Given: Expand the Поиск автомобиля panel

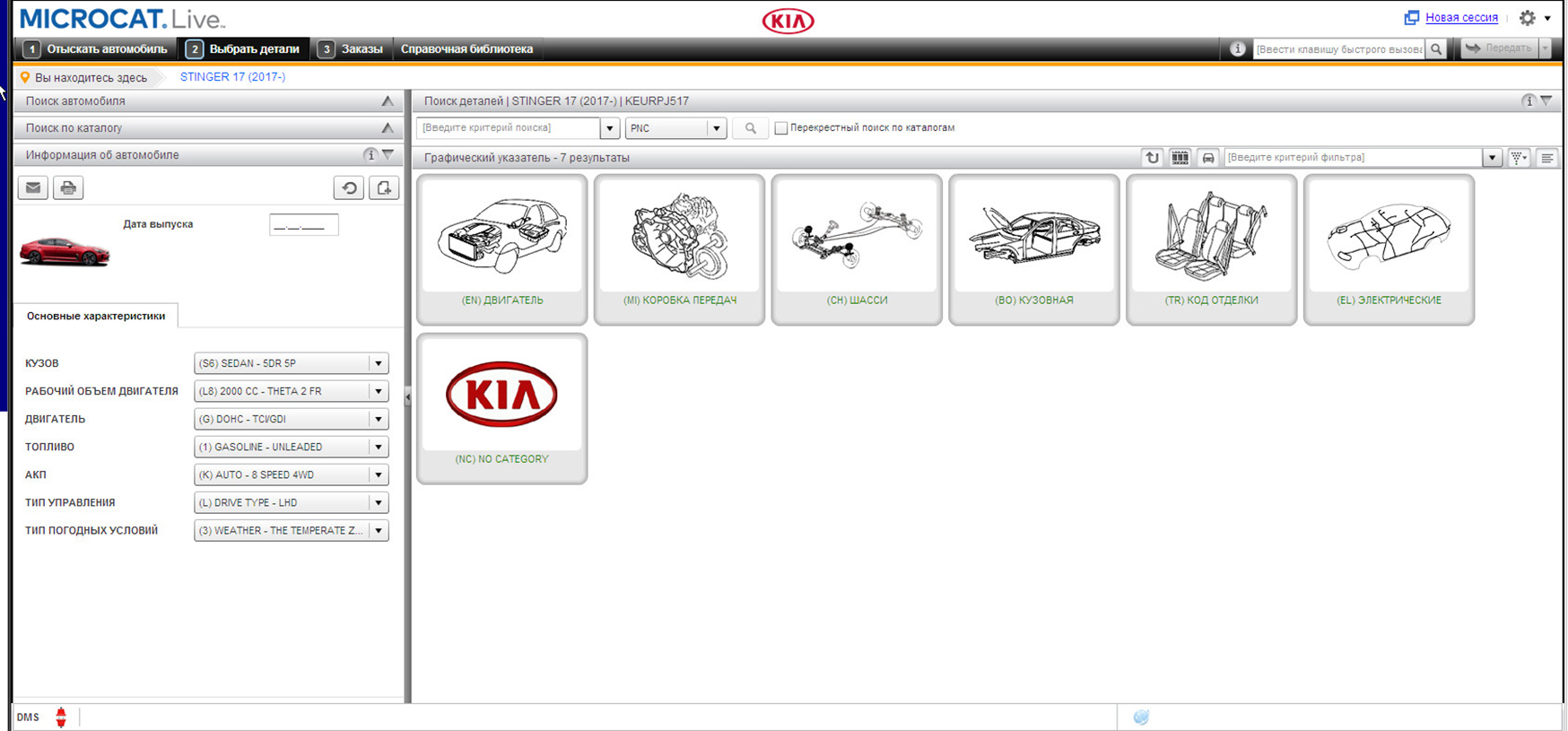Looking at the screenshot, I should coord(388,101).
